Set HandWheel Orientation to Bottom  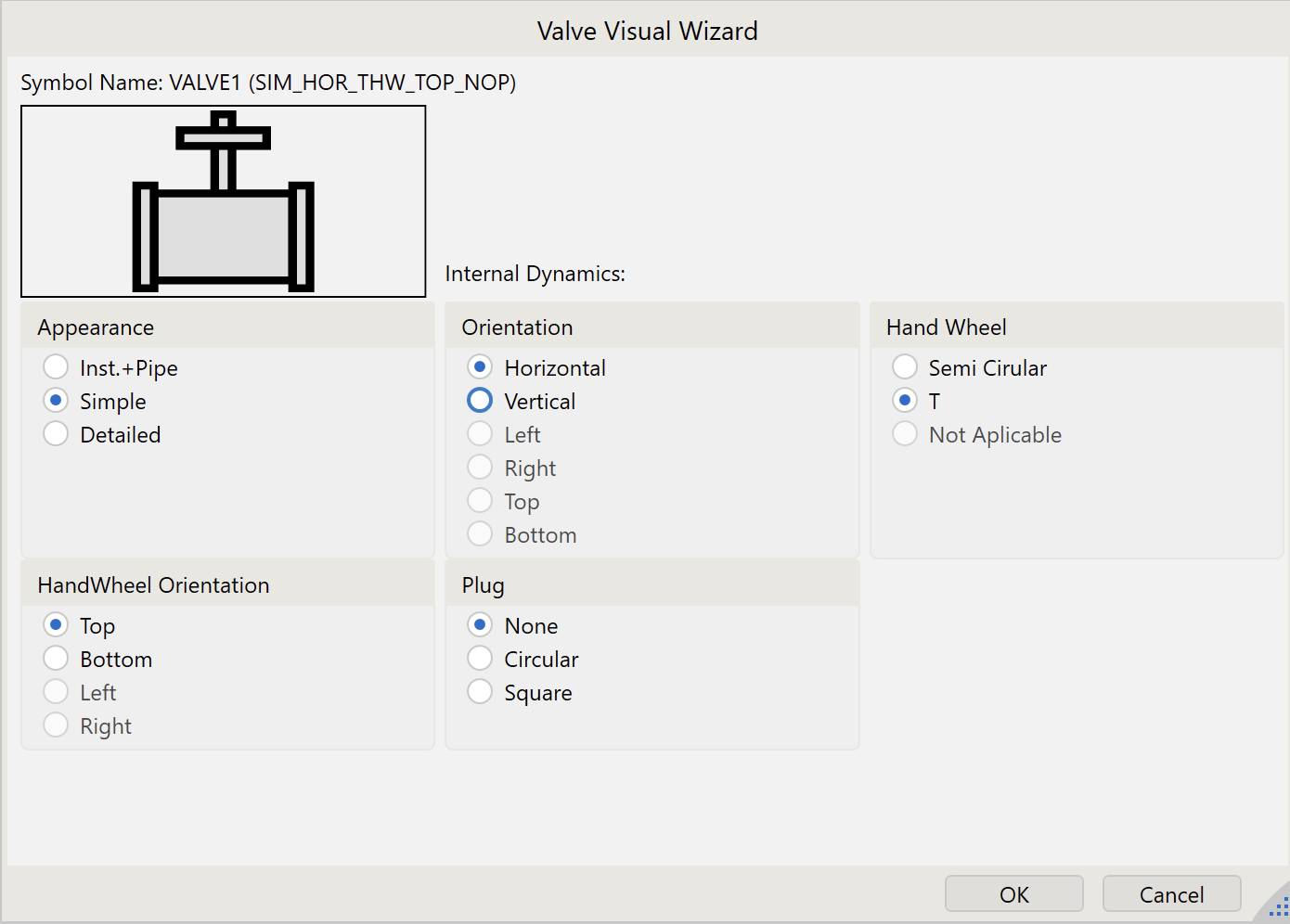pos(57,659)
